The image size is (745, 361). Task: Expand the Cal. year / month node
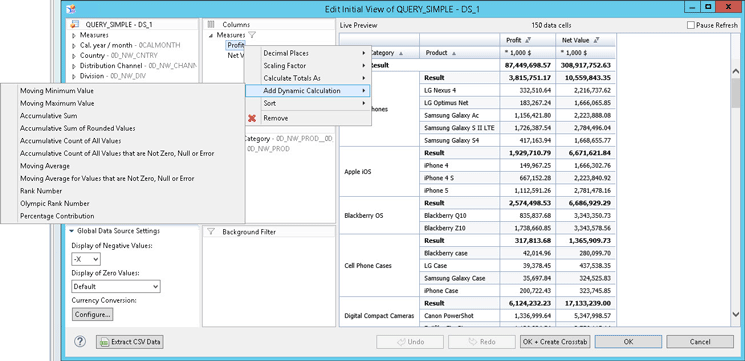[74, 46]
